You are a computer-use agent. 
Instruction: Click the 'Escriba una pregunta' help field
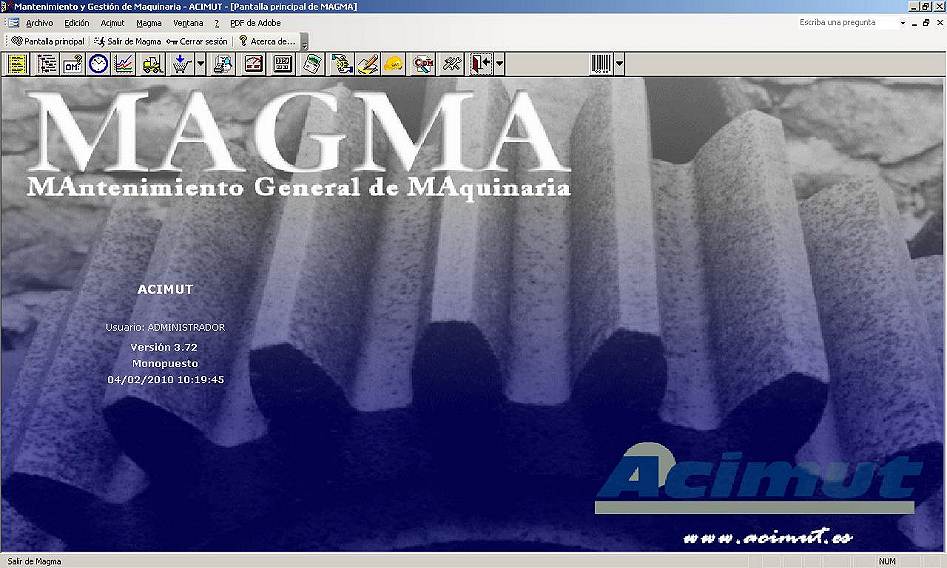[x=847, y=22]
